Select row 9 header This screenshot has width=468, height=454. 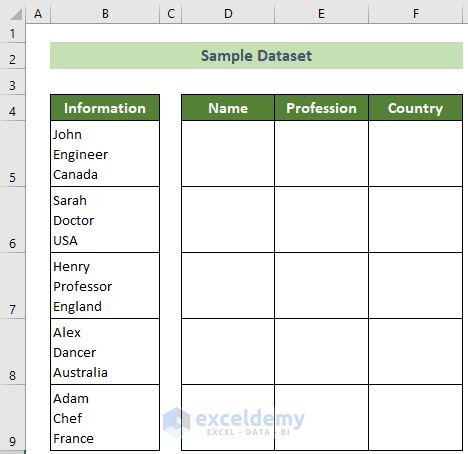(x=12, y=418)
